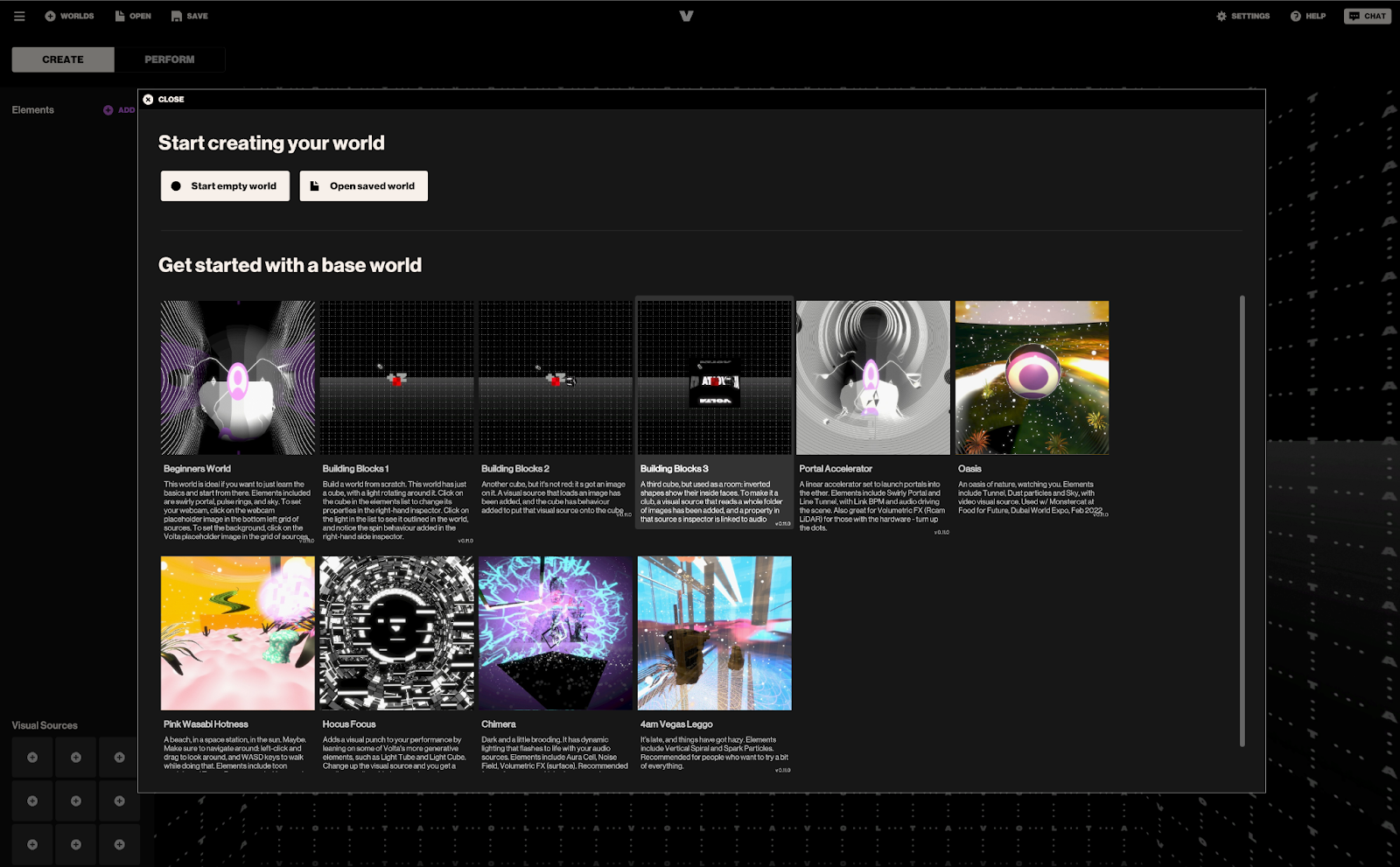Click the Oasis title text
The height and width of the screenshot is (867, 1400).
point(969,469)
